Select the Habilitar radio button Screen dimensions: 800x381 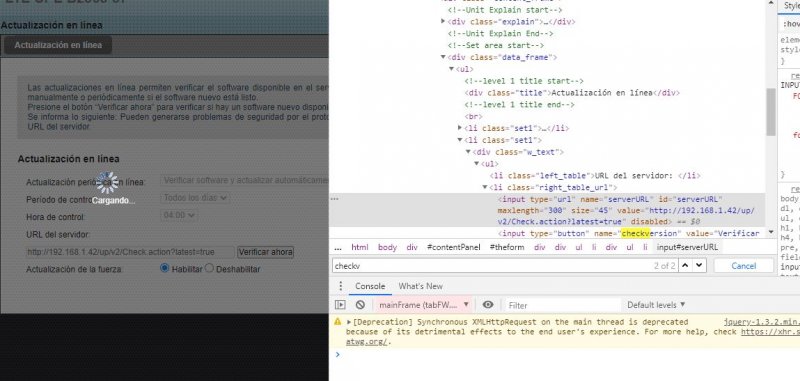point(164,268)
